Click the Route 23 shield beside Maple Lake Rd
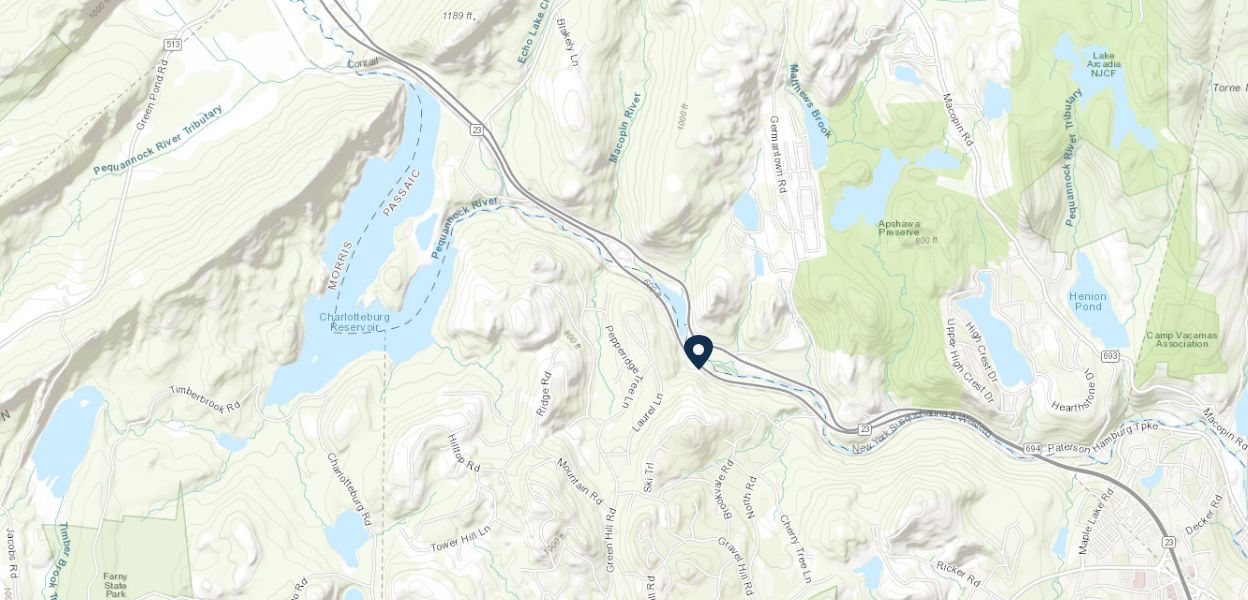 tap(1169, 541)
